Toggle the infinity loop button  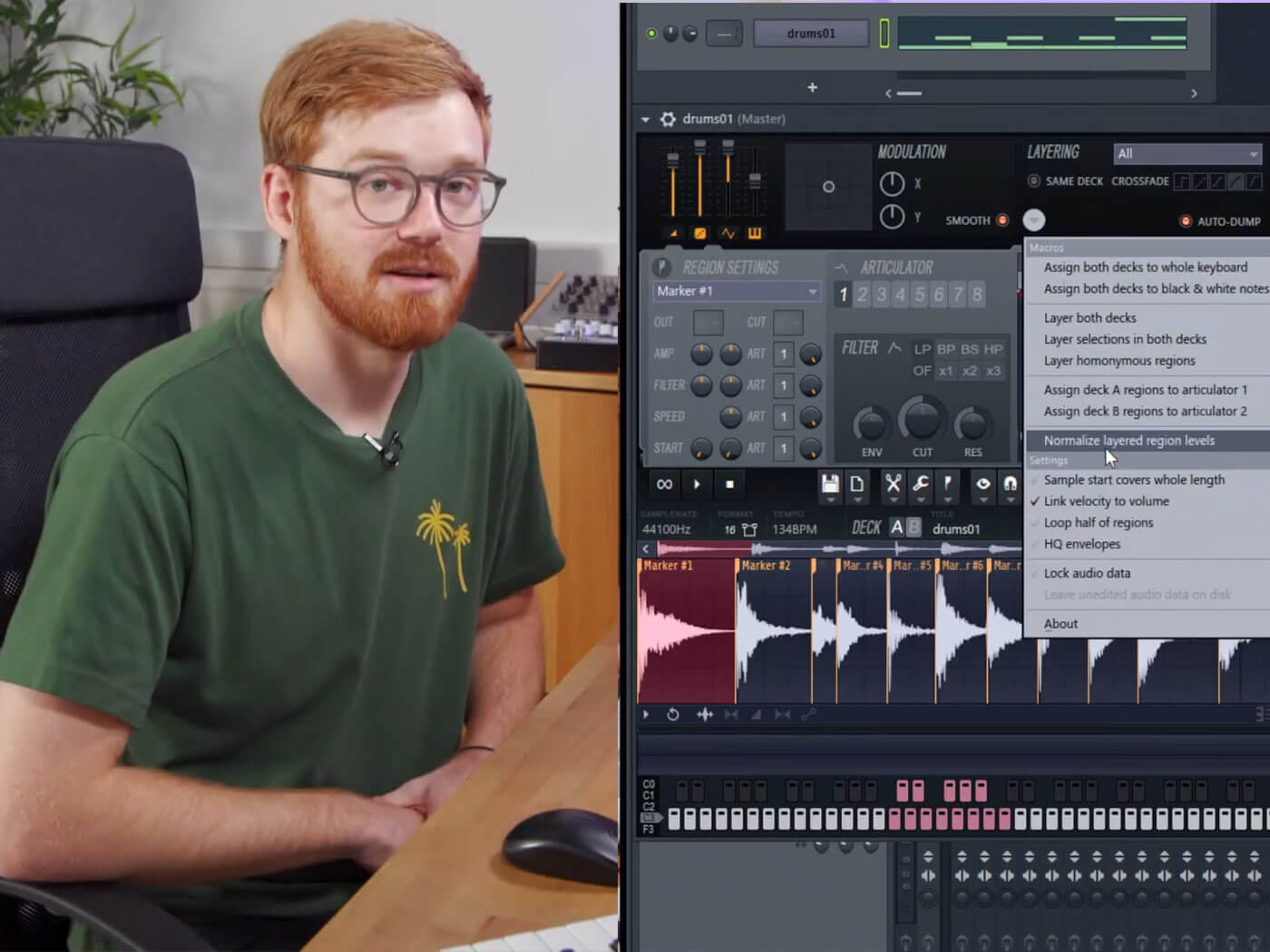[665, 484]
